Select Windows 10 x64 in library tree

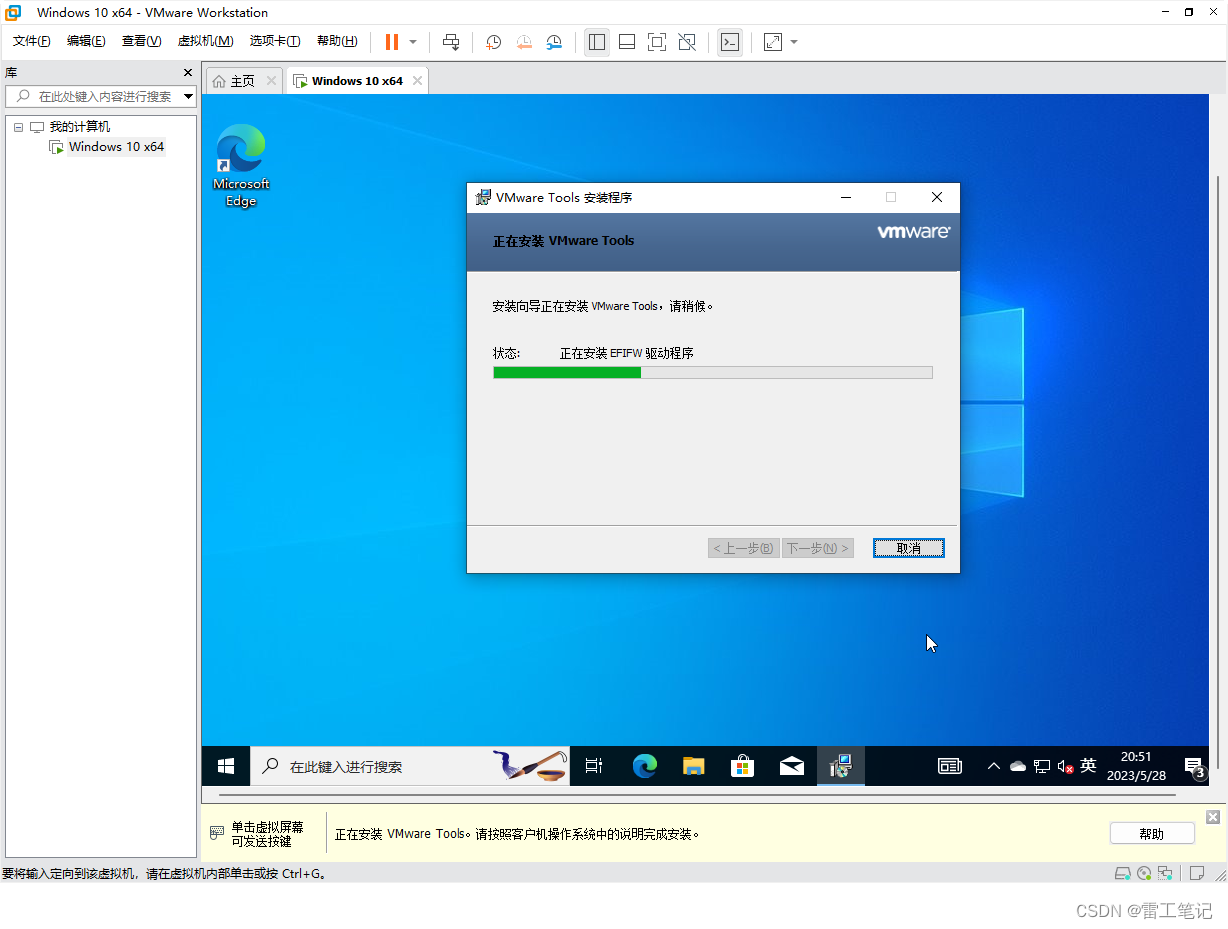point(116,147)
